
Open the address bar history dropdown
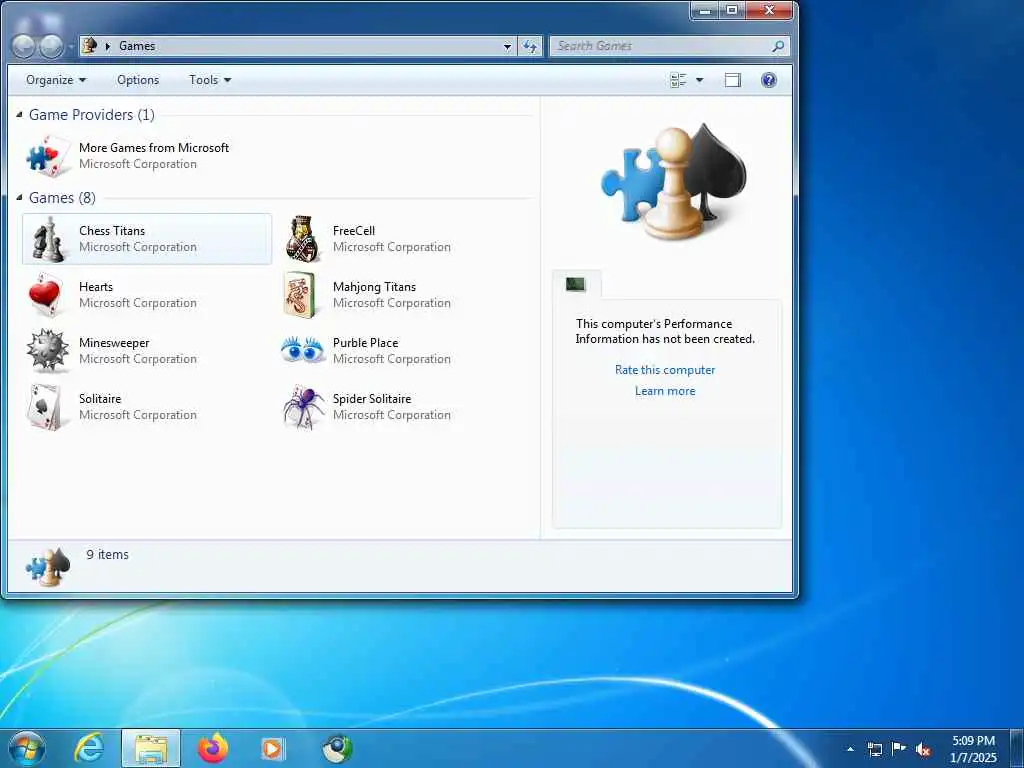(507, 46)
